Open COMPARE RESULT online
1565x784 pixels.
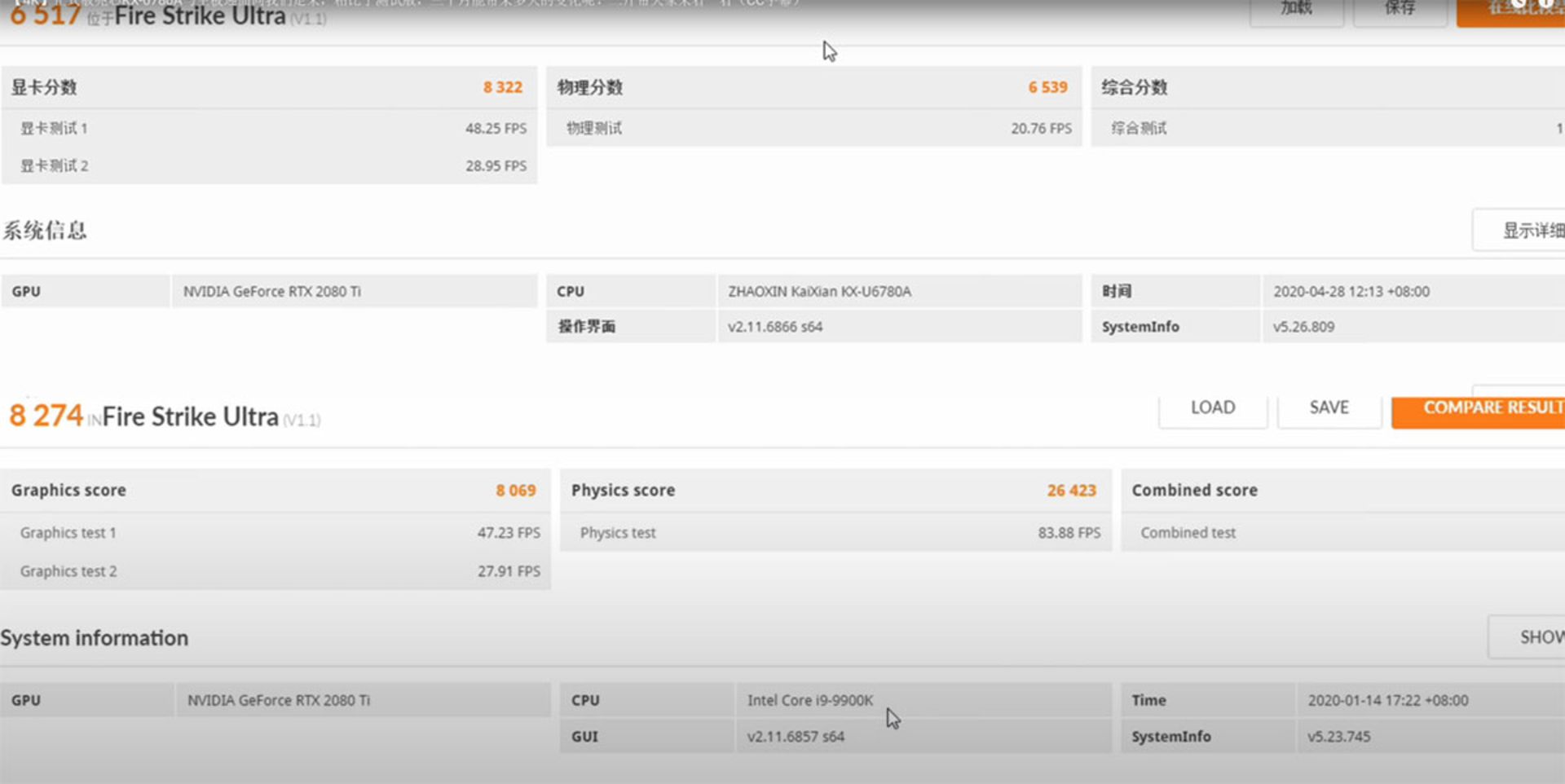tap(1478, 409)
